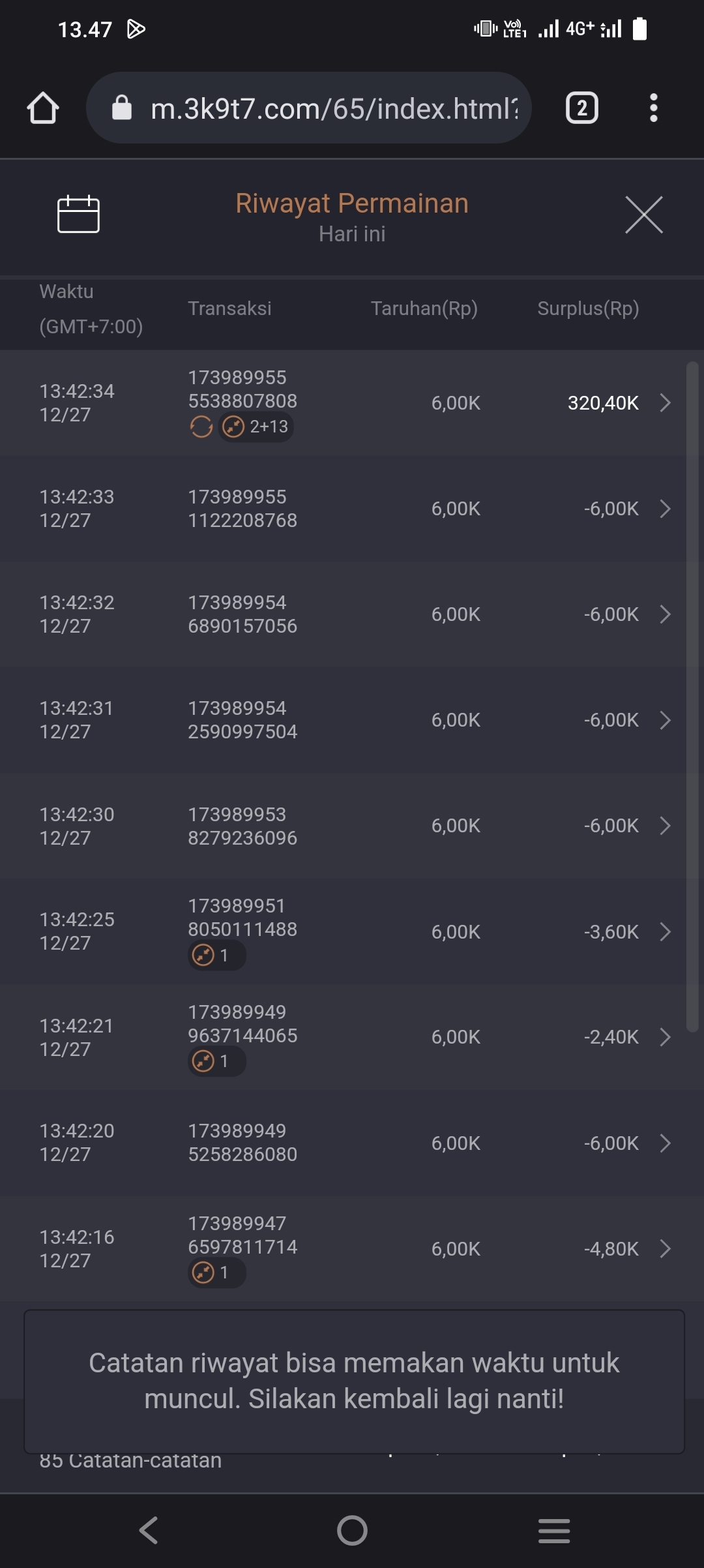Expand the -2,40K surplus row chevron

tap(665, 1037)
